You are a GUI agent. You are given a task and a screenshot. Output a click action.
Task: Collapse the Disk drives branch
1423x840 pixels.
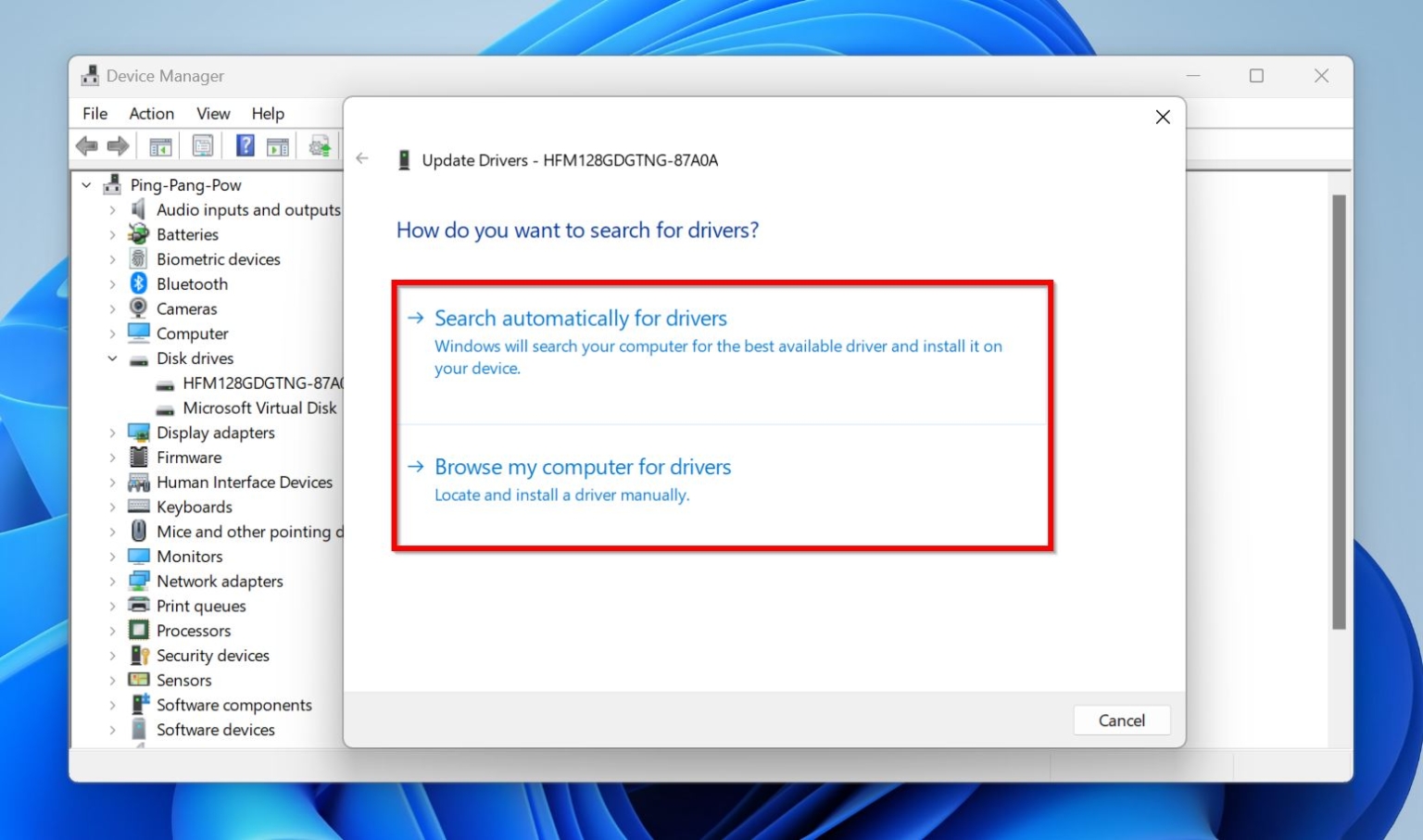tap(111, 358)
